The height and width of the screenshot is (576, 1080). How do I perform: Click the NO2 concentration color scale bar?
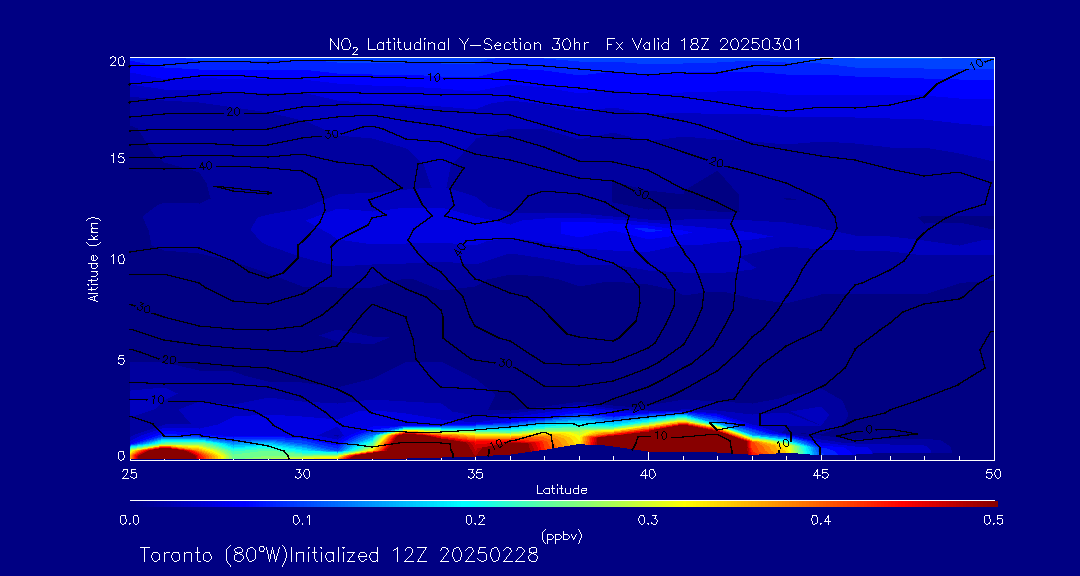[x=563, y=504]
